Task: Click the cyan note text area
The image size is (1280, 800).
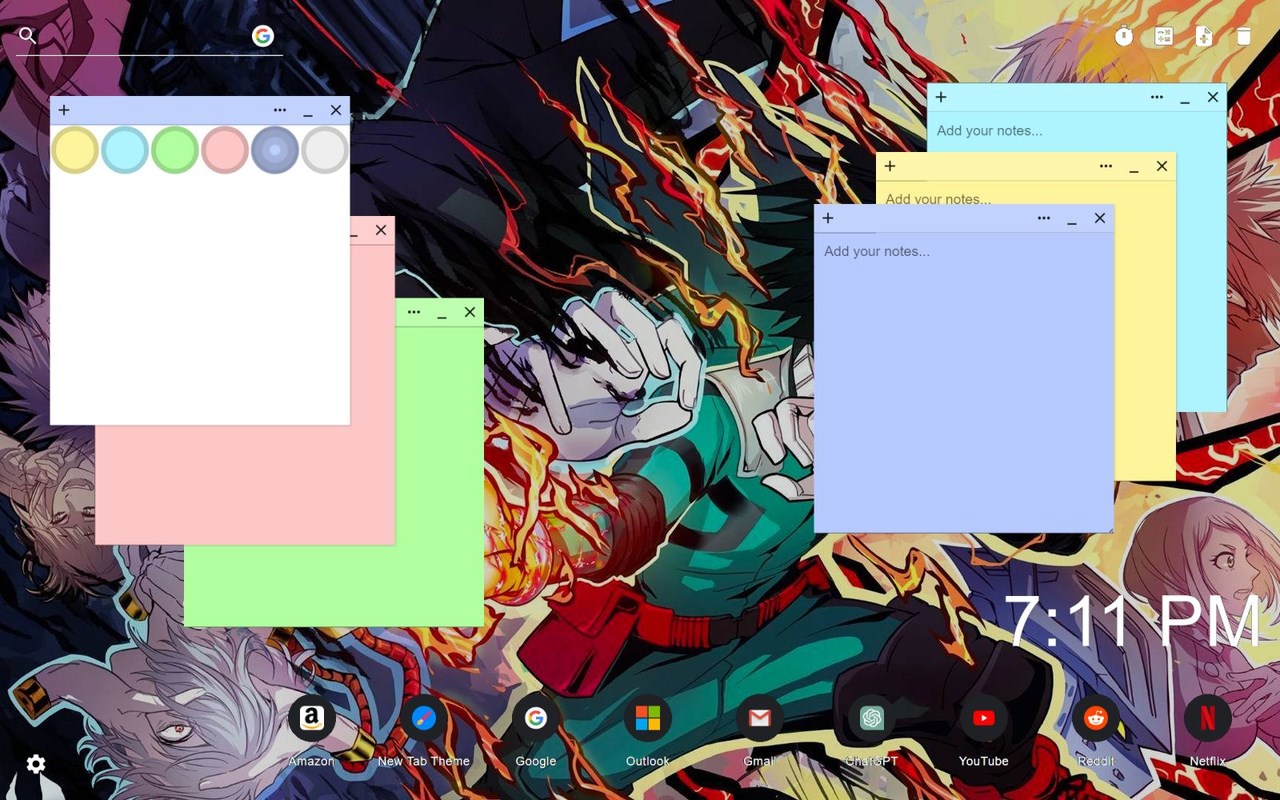Action: point(1076,131)
